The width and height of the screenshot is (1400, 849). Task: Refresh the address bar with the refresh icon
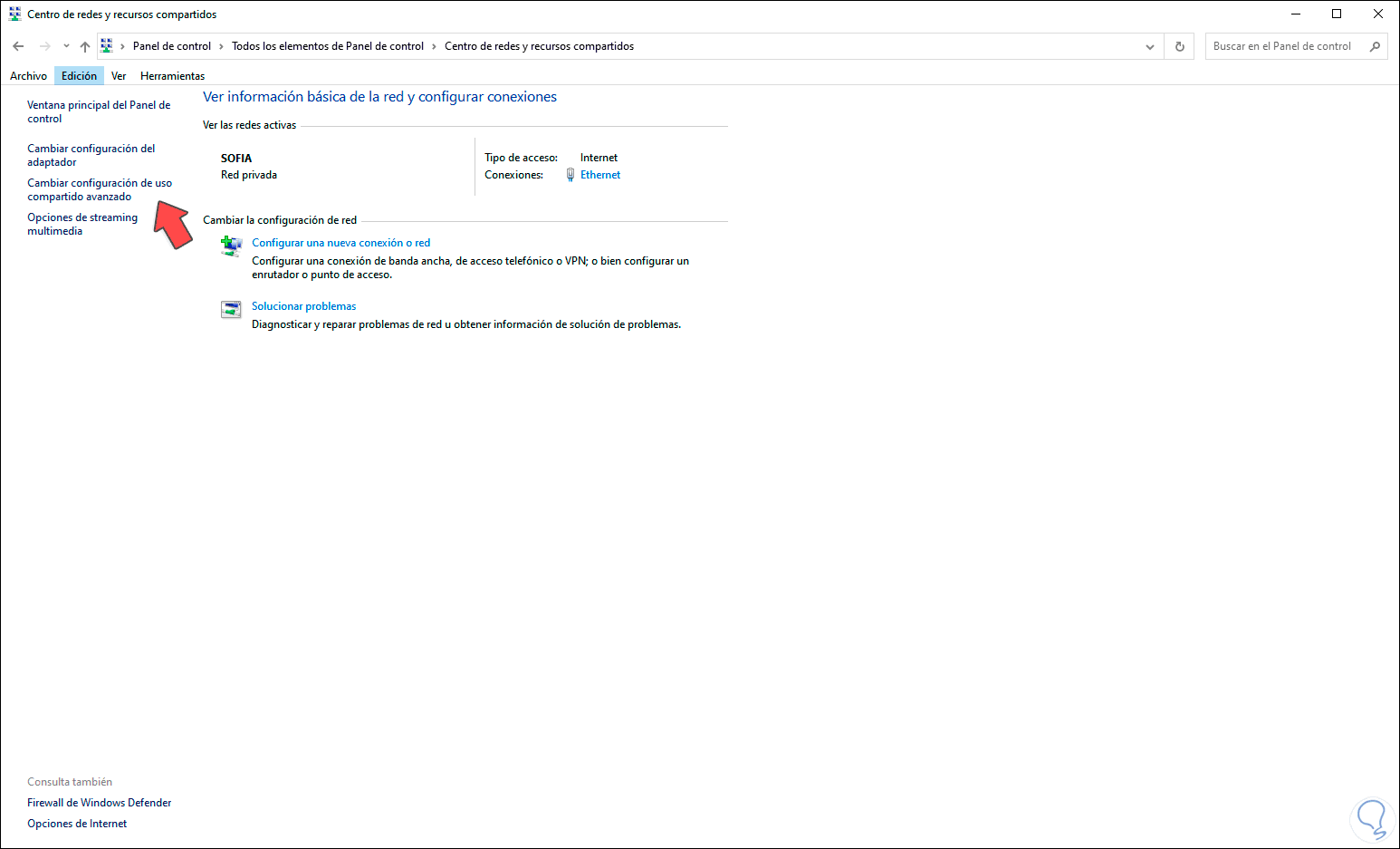1179,45
